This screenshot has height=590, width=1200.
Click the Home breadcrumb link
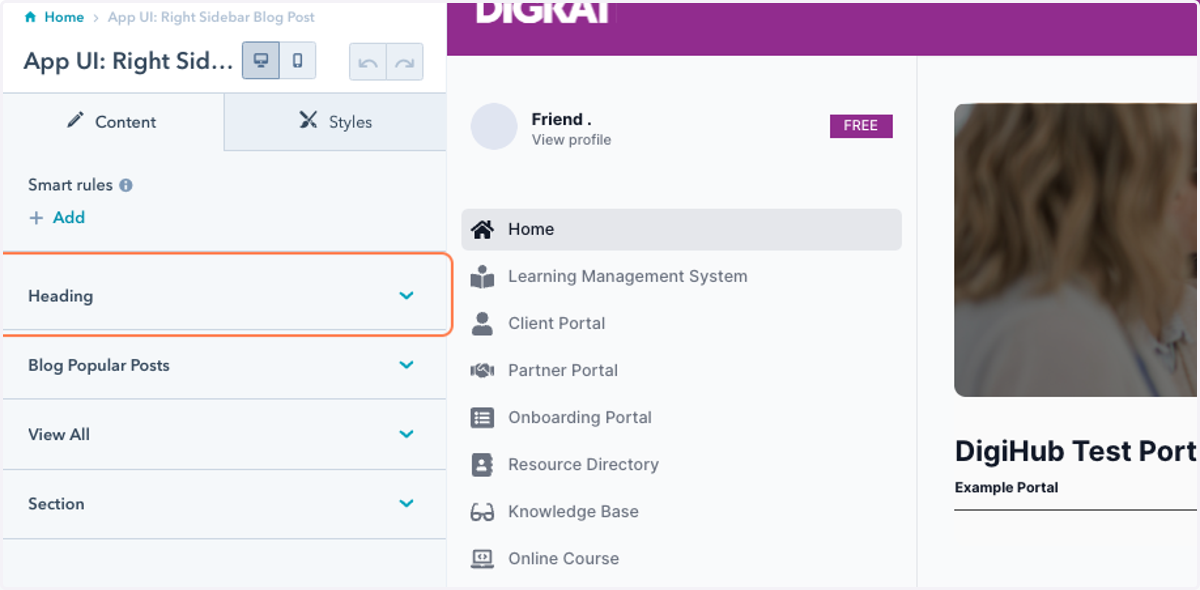[x=64, y=17]
